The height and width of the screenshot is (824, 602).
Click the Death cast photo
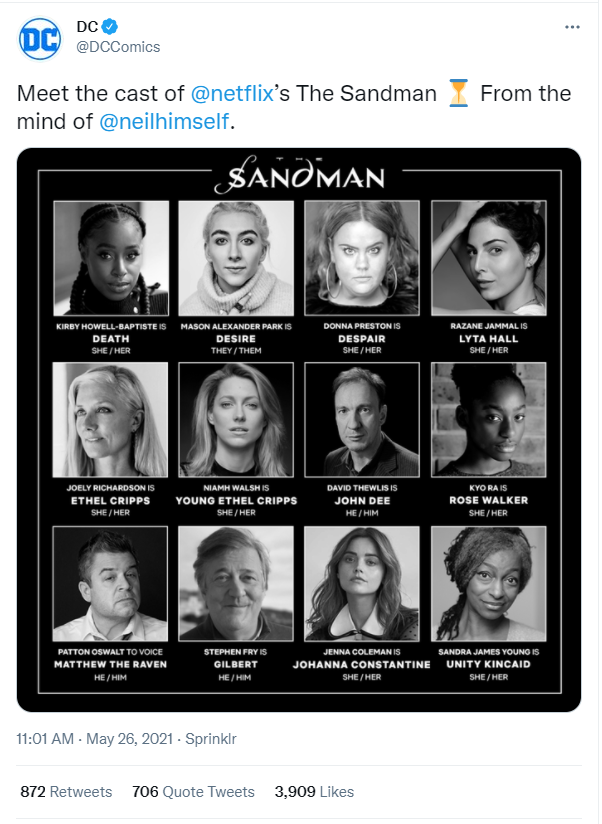click(109, 259)
